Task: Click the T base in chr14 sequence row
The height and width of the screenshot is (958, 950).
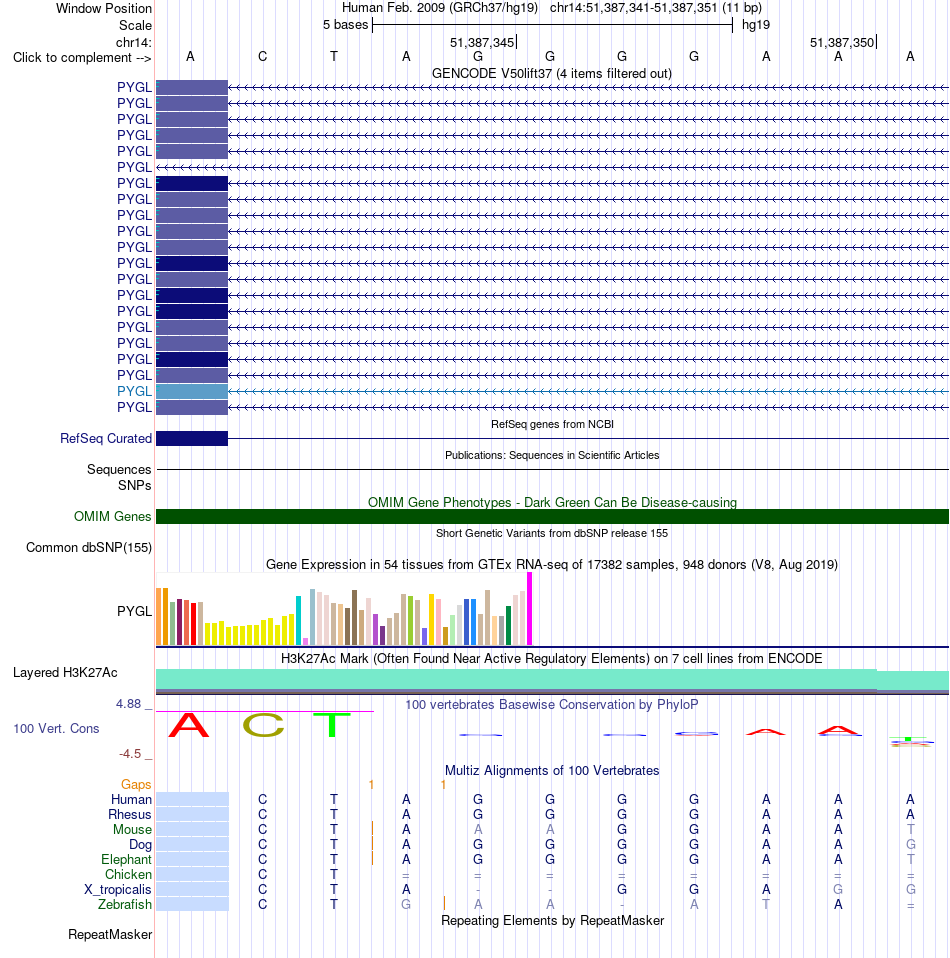Action: [334, 57]
